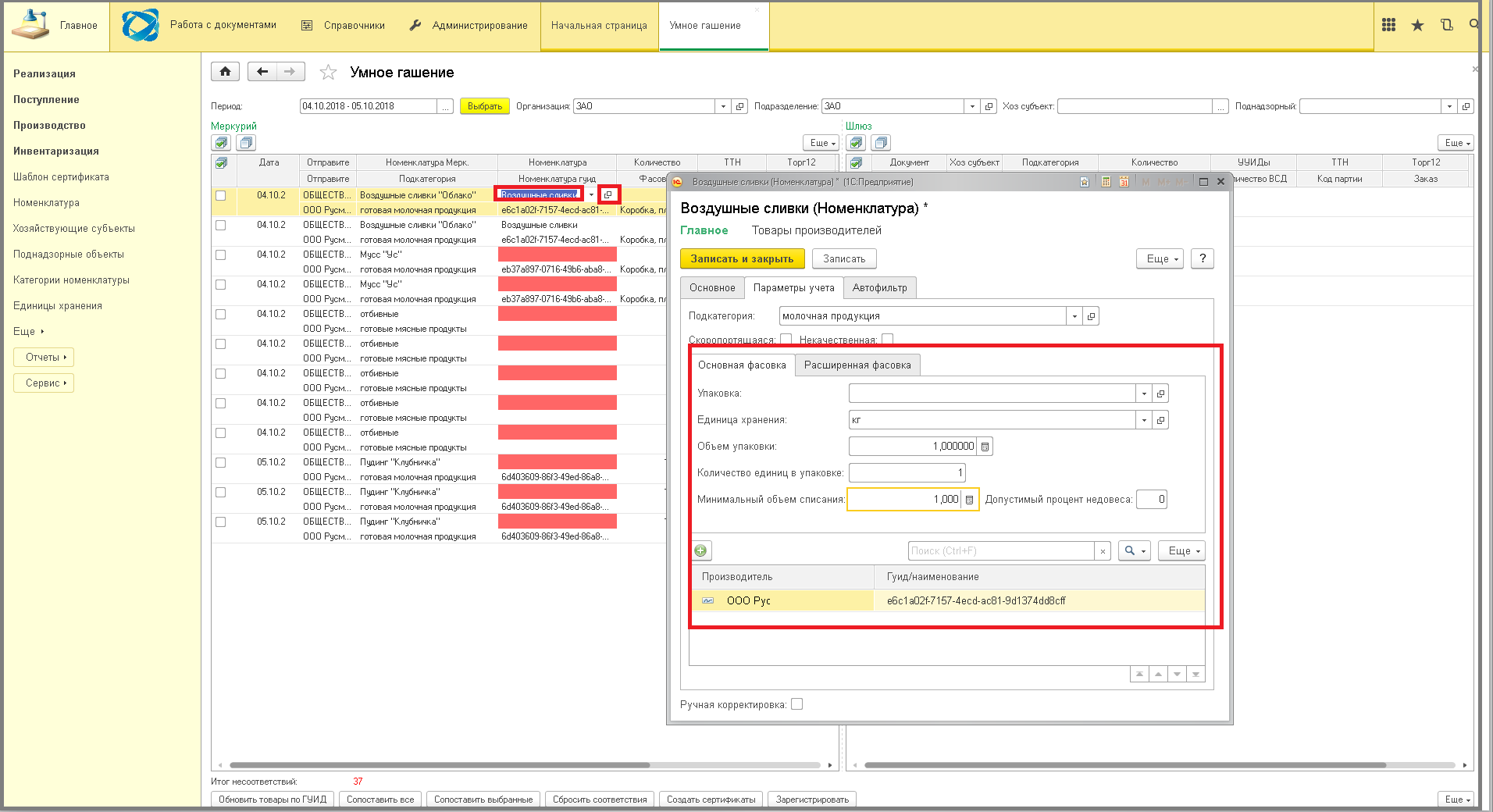Expand the Подкатегория dropdown list

point(1074,316)
